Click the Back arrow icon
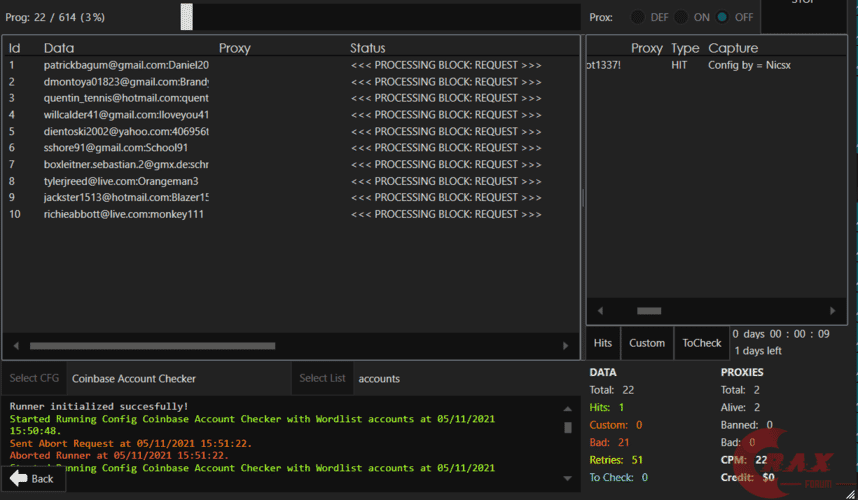Image resolution: width=858 pixels, height=500 pixels. pyautogui.click(x=18, y=478)
